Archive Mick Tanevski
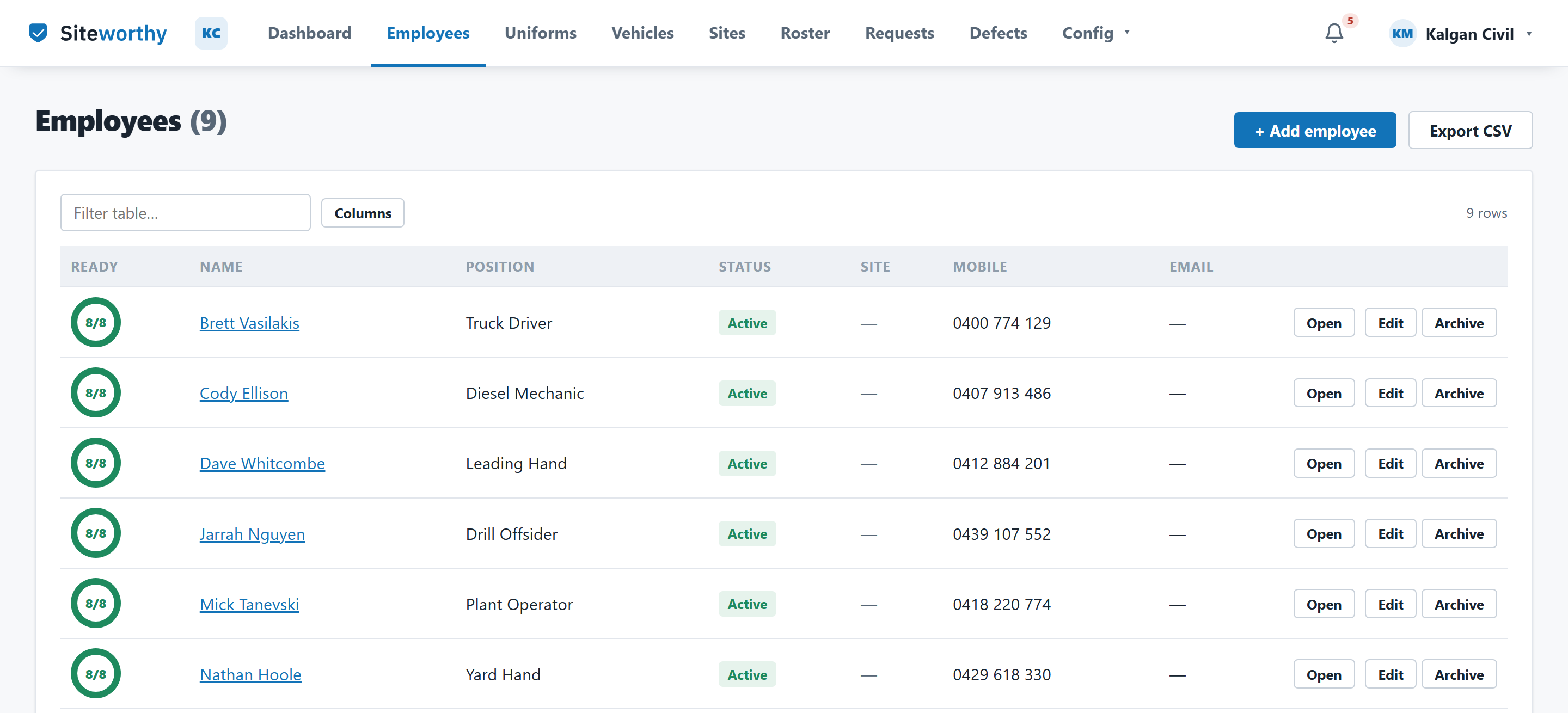Image resolution: width=1568 pixels, height=713 pixels. click(1459, 604)
